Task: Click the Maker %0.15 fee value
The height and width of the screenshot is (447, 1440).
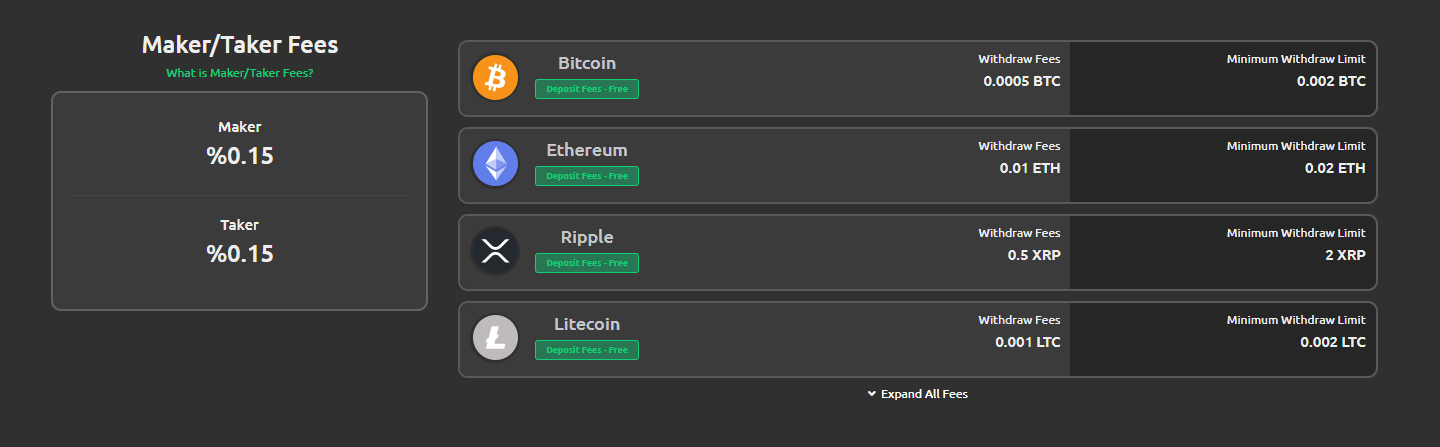Action: 240,156
